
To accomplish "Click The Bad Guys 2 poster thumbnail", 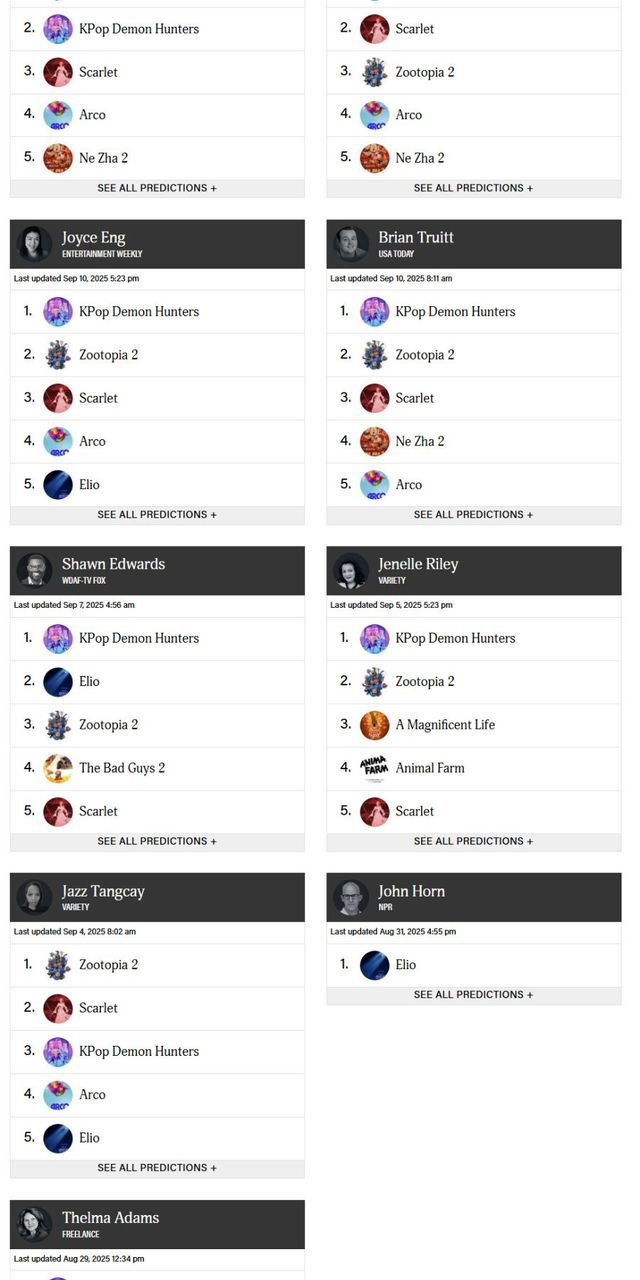I will tap(58, 768).
